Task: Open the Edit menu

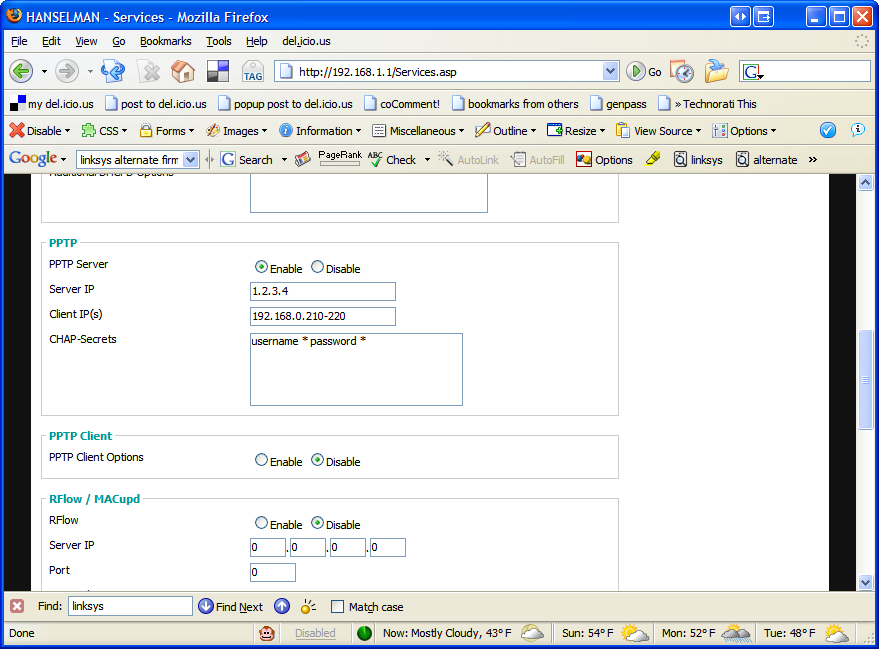Action: point(51,41)
